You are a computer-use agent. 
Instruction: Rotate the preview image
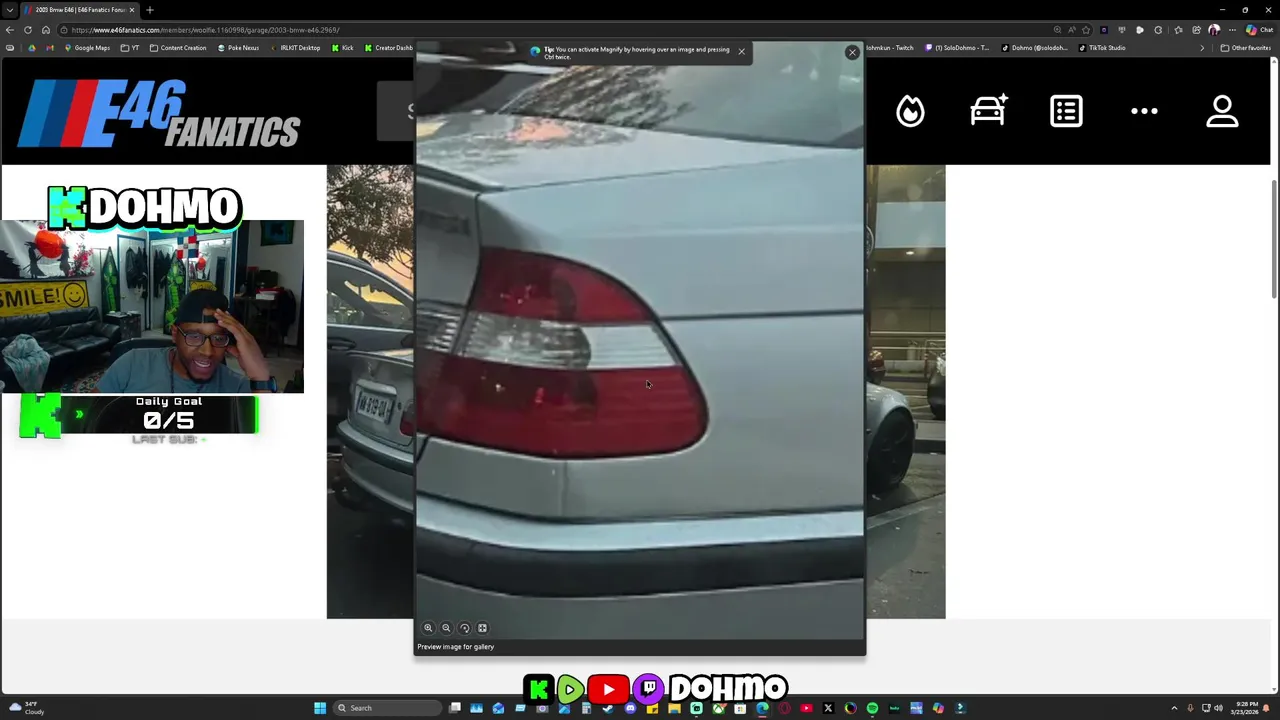[x=464, y=628]
